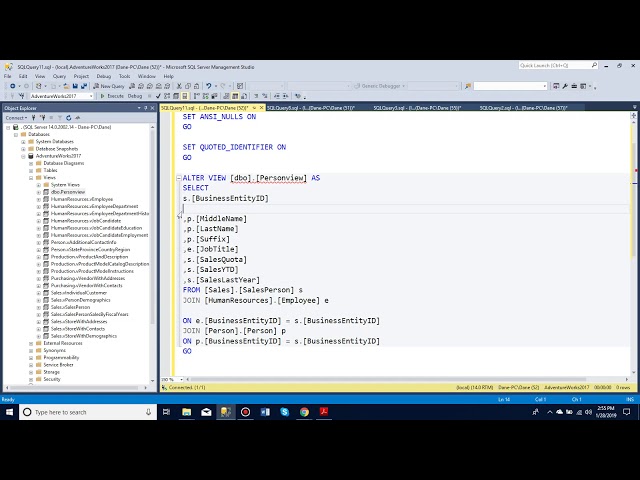Click the Uncomment selected lines icon
The height and width of the screenshot is (480, 640).
264,96
